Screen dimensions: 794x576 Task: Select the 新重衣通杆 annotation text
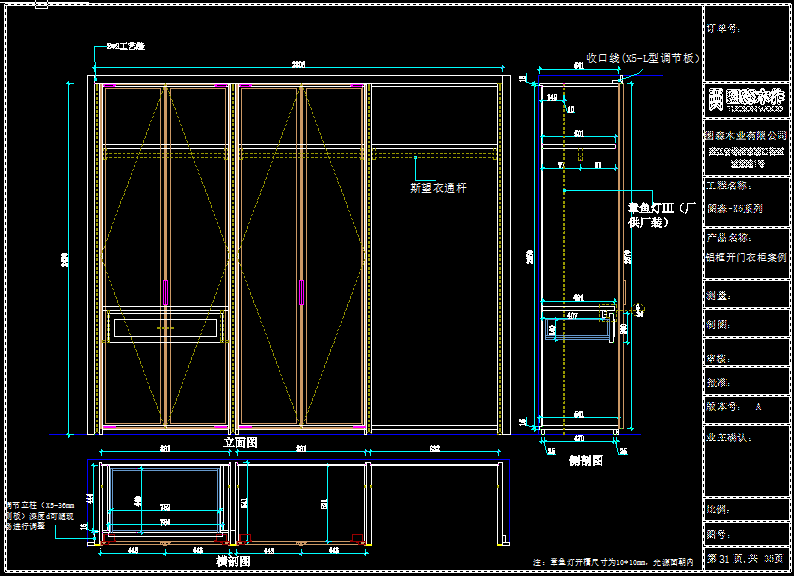coord(438,187)
